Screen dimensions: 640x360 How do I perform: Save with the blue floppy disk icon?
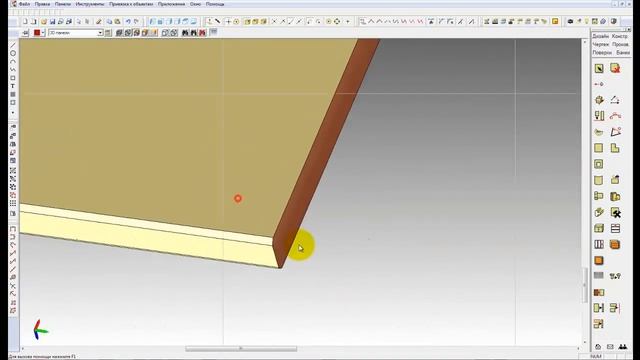click(52, 21)
